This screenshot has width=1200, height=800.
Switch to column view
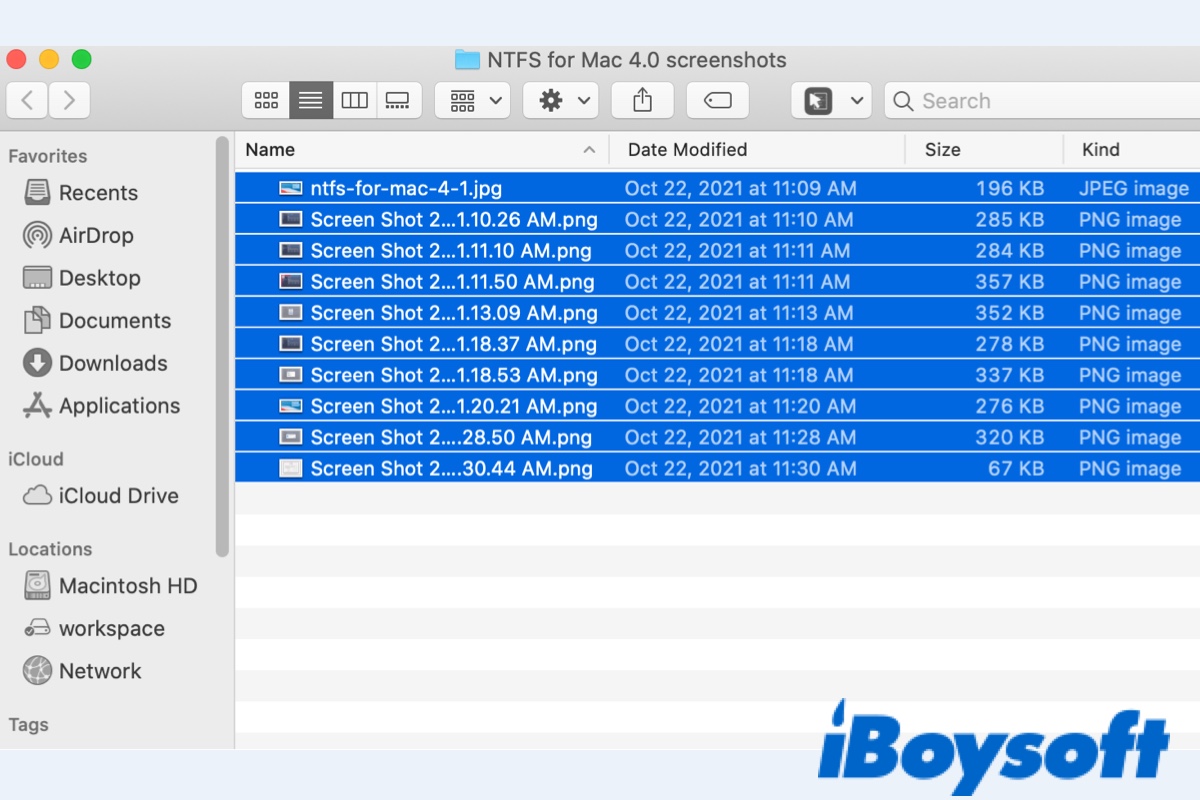[355, 100]
